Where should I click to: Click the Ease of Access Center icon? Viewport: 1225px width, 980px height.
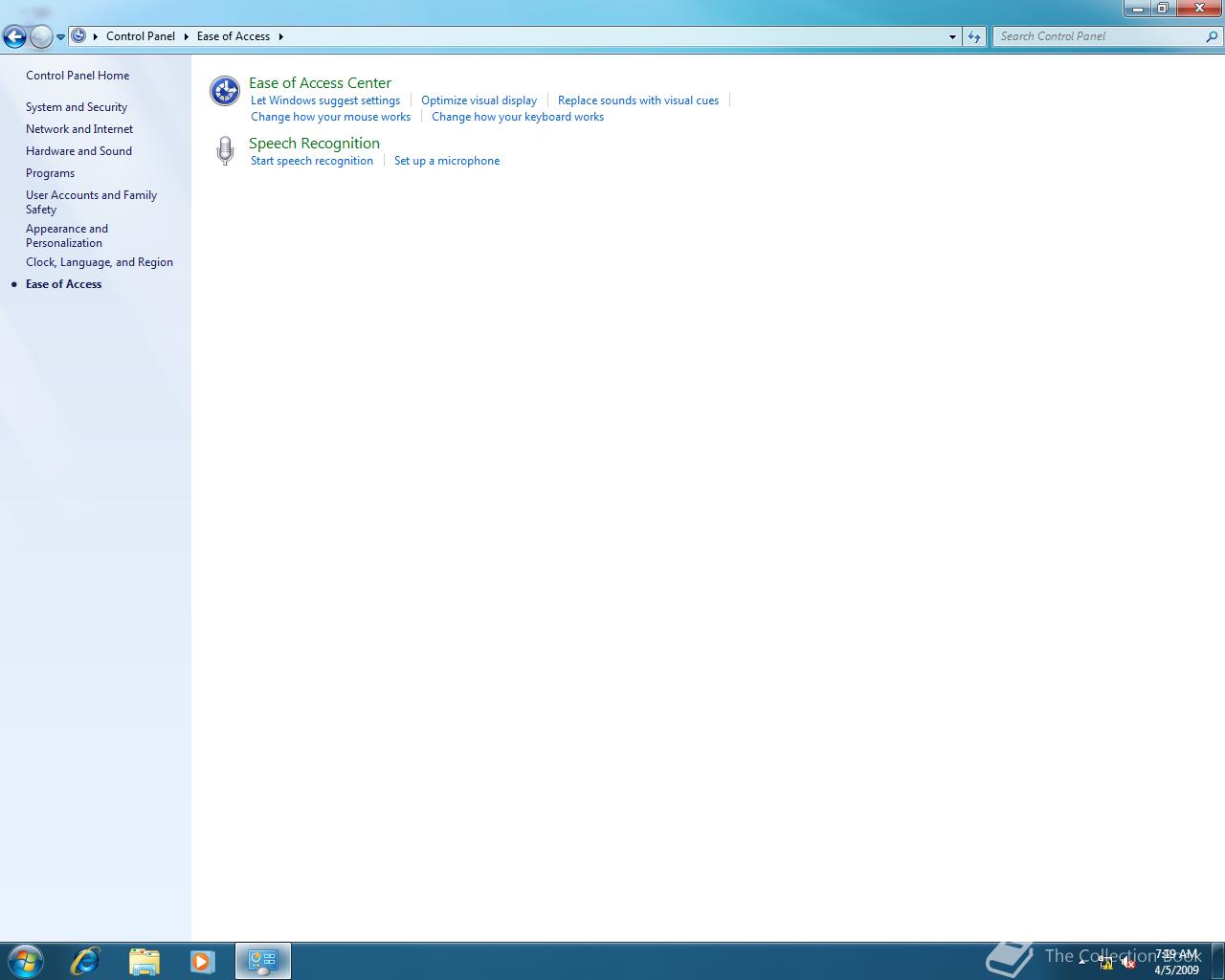coord(225,91)
